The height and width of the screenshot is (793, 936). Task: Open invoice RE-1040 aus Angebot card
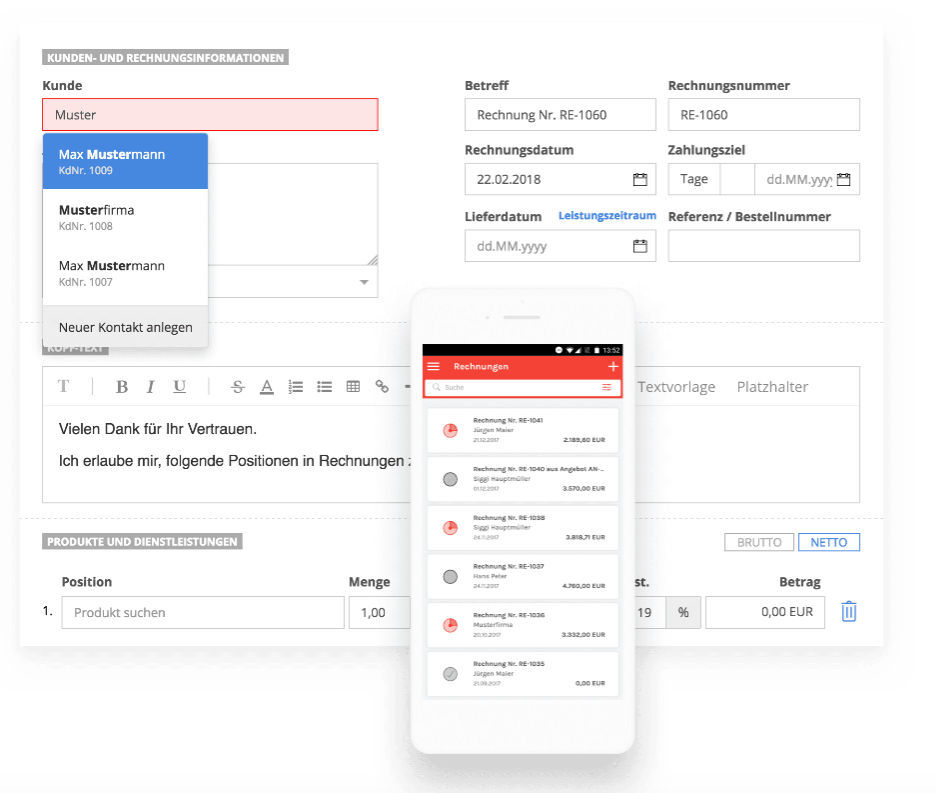523,479
